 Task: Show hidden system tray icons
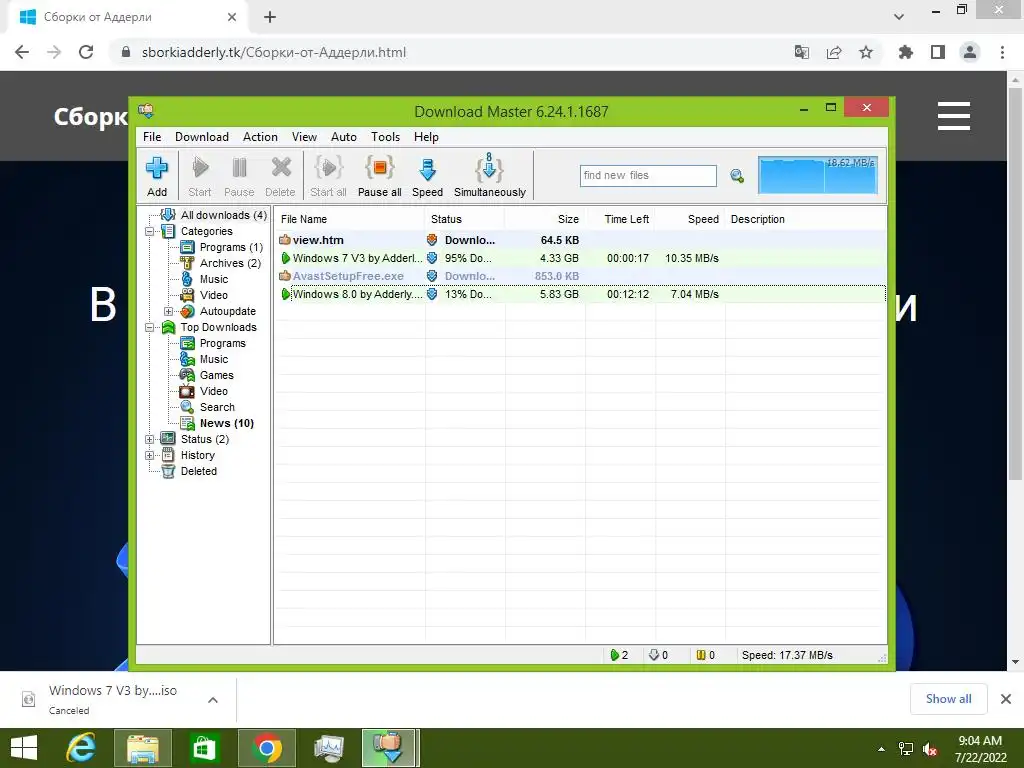(x=882, y=749)
